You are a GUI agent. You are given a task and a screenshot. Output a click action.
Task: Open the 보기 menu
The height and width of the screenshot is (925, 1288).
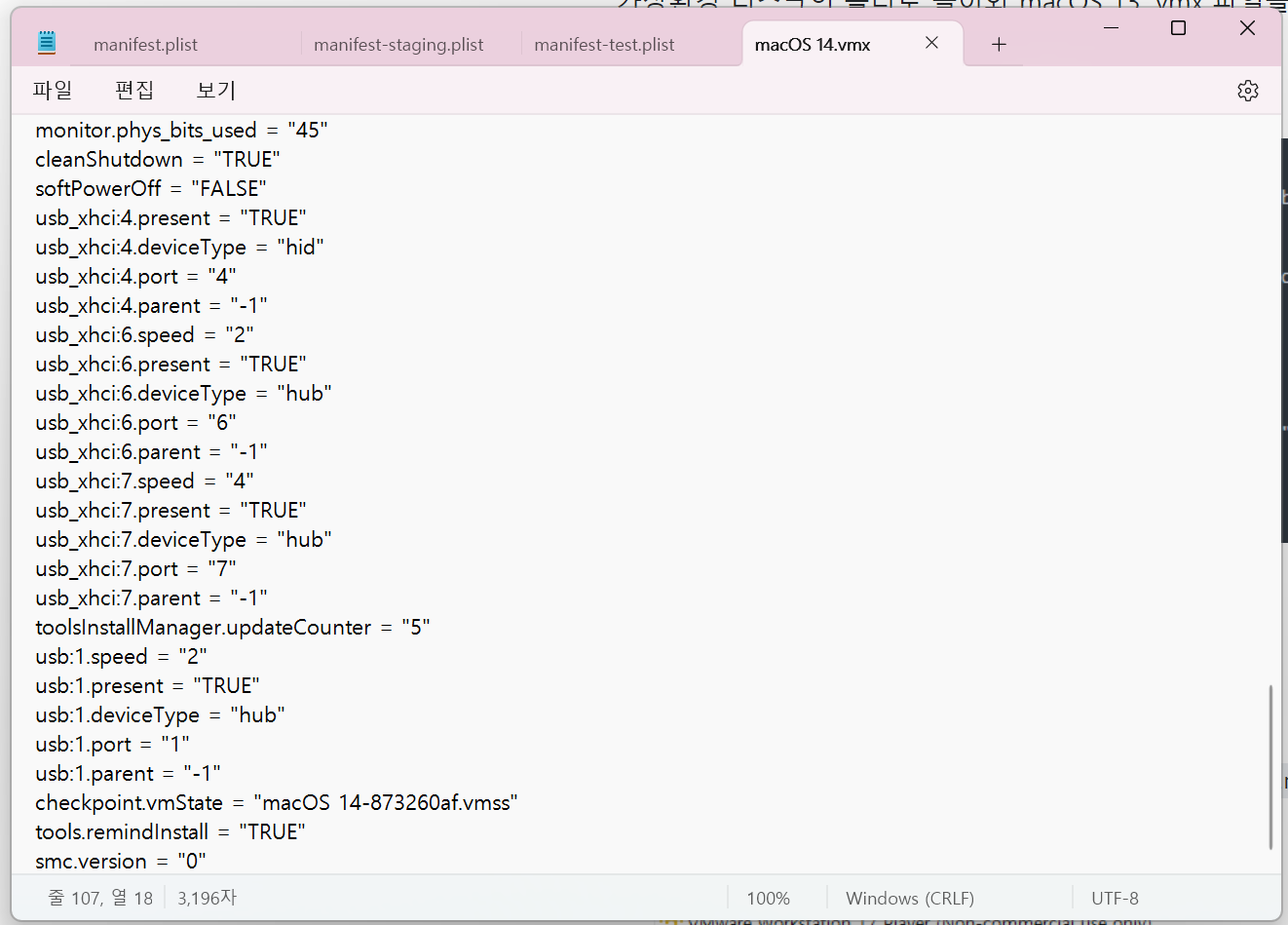[216, 91]
